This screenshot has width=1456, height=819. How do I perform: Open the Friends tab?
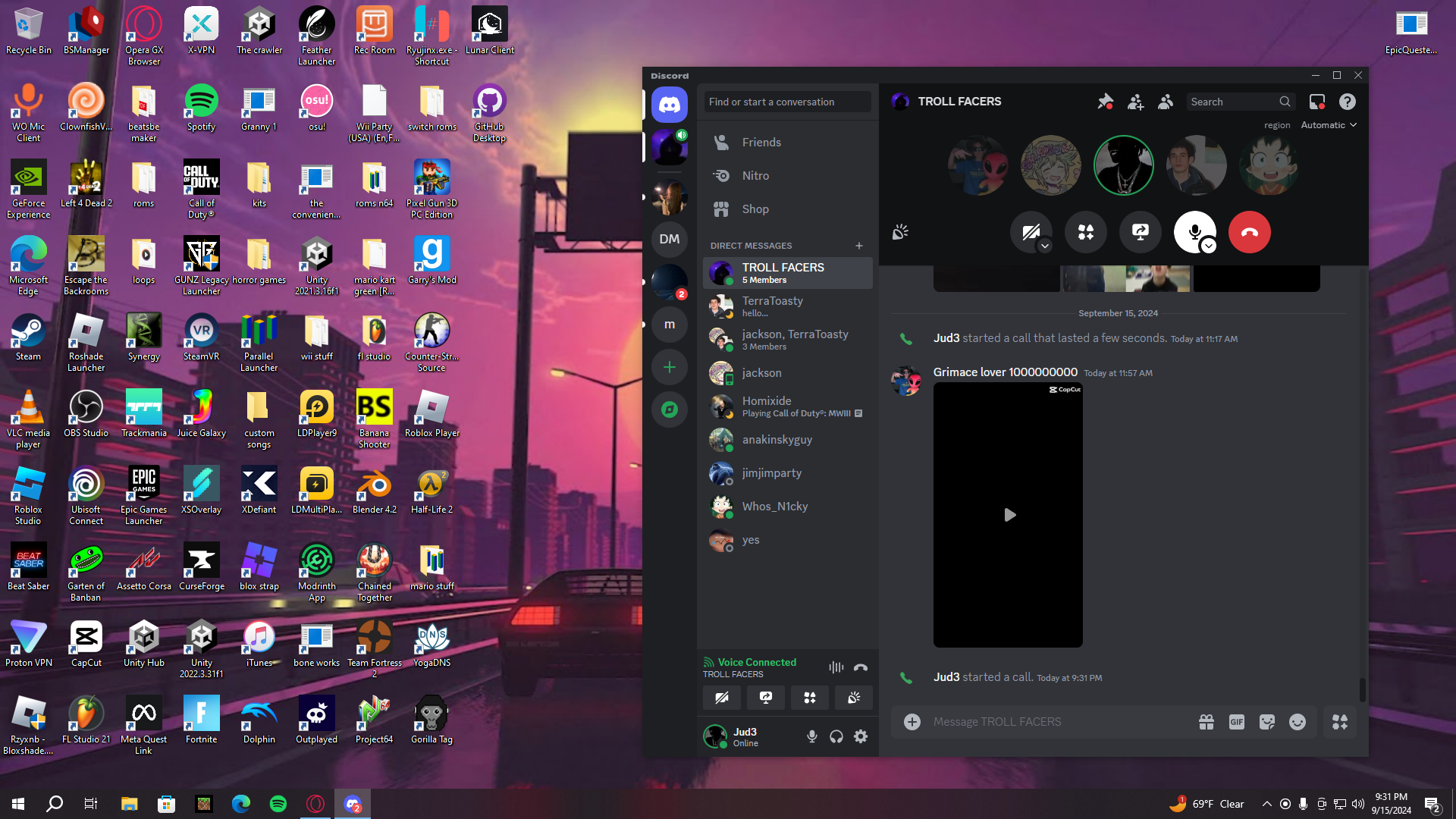coord(761,143)
